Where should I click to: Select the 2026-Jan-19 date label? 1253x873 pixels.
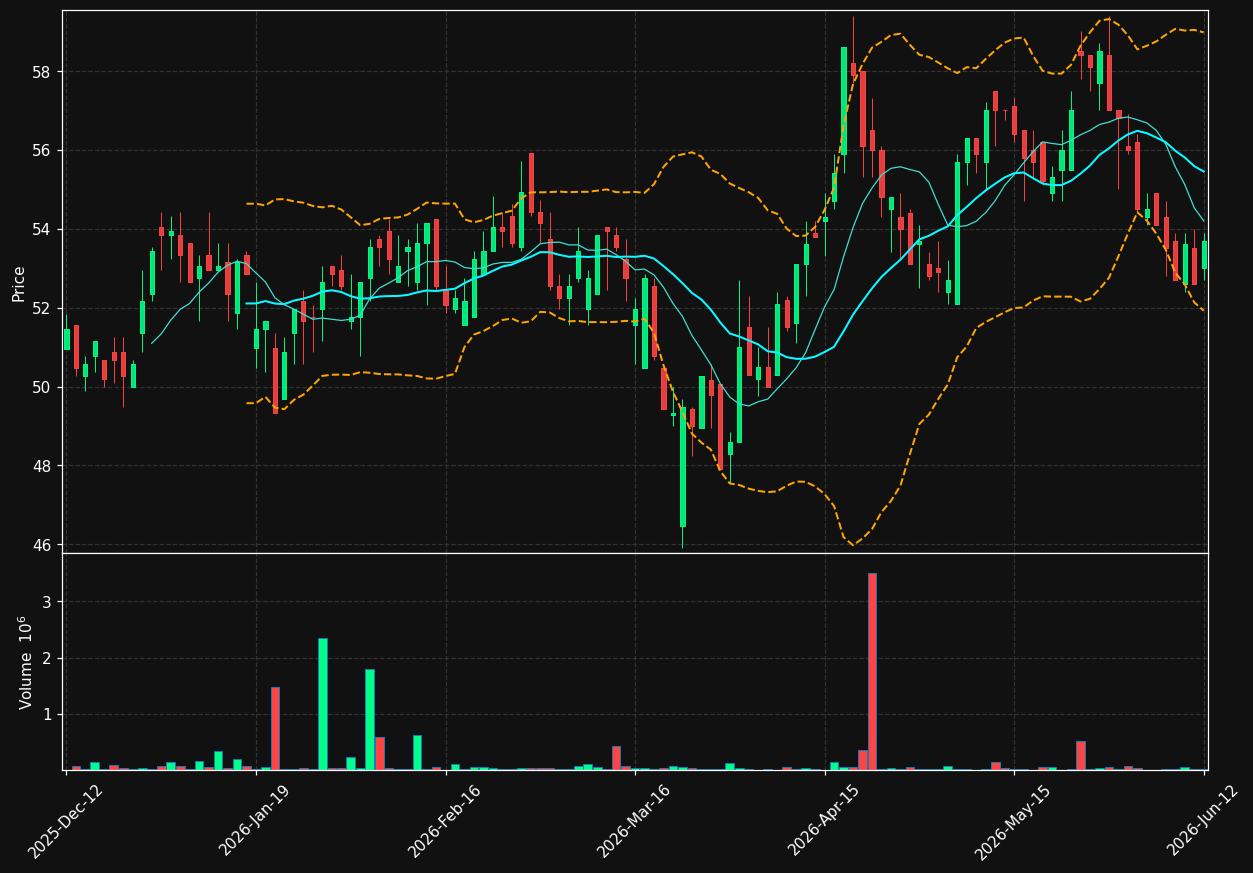coord(255,820)
